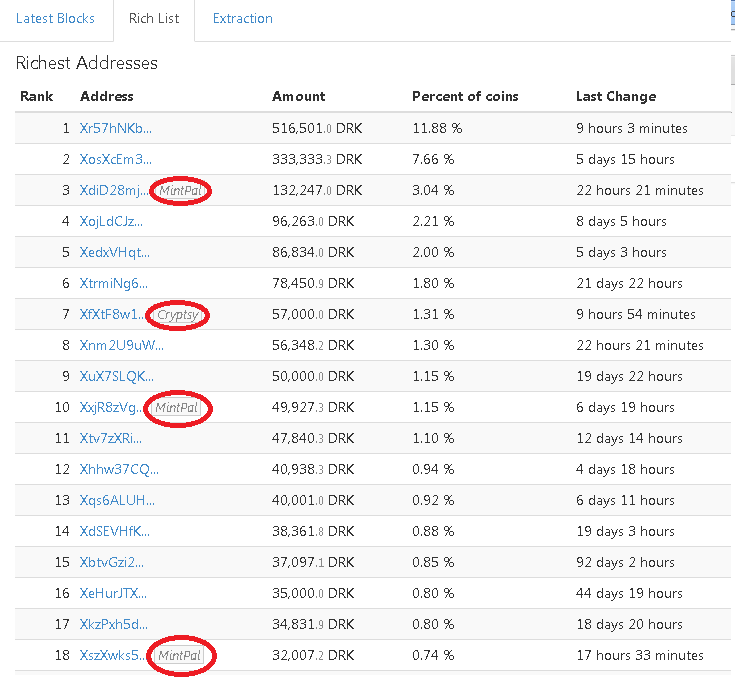Open the Latest Blocks tab
This screenshot has width=735, height=683.
click(x=55, y=19)
